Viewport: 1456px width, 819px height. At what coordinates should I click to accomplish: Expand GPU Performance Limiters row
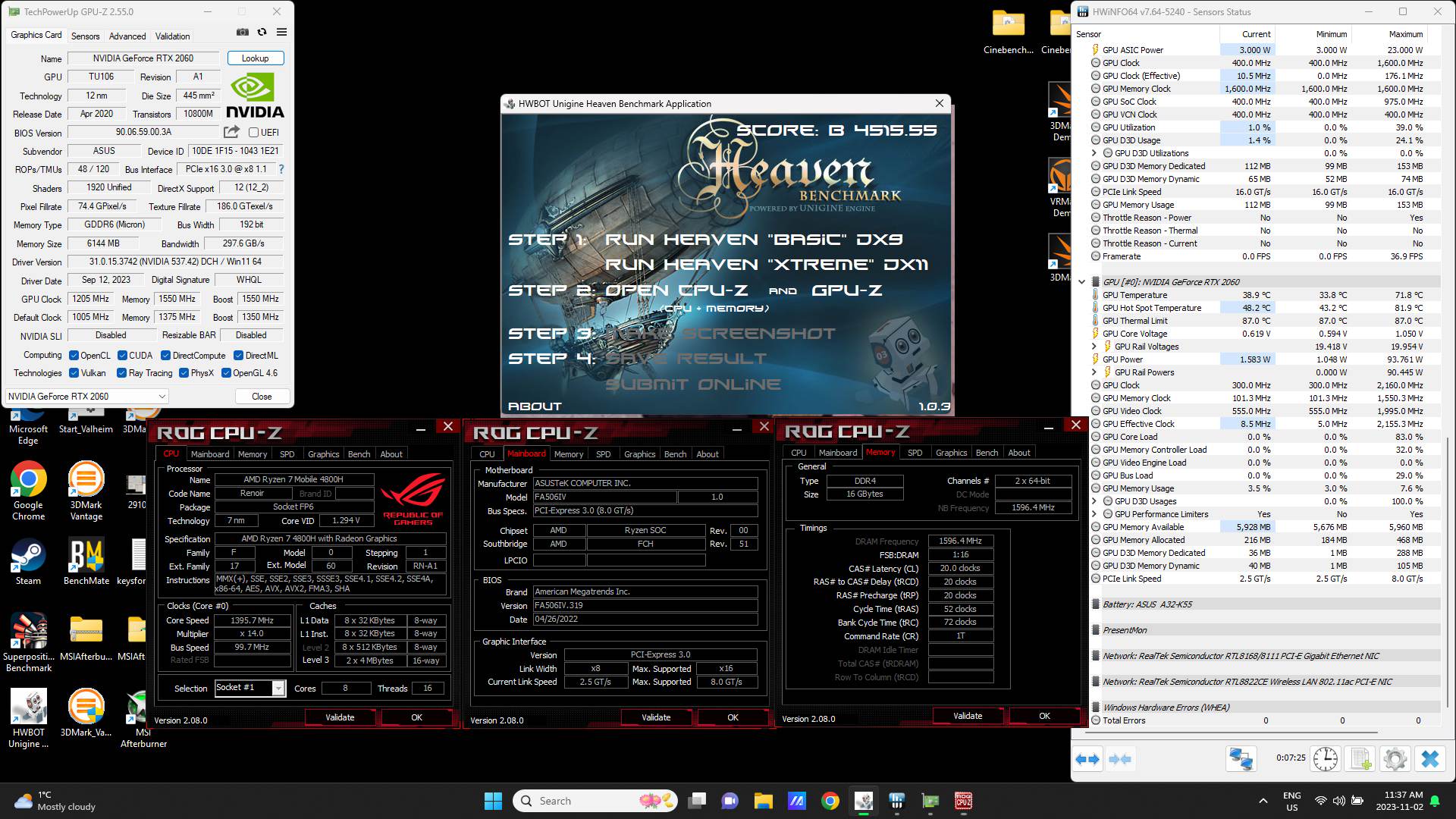coord(1094,514)
